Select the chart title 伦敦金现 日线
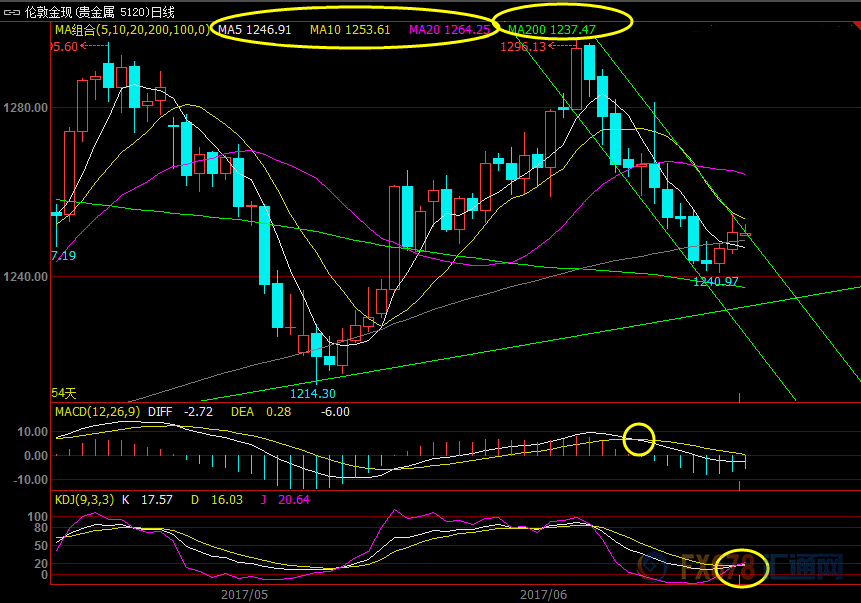 98,11
